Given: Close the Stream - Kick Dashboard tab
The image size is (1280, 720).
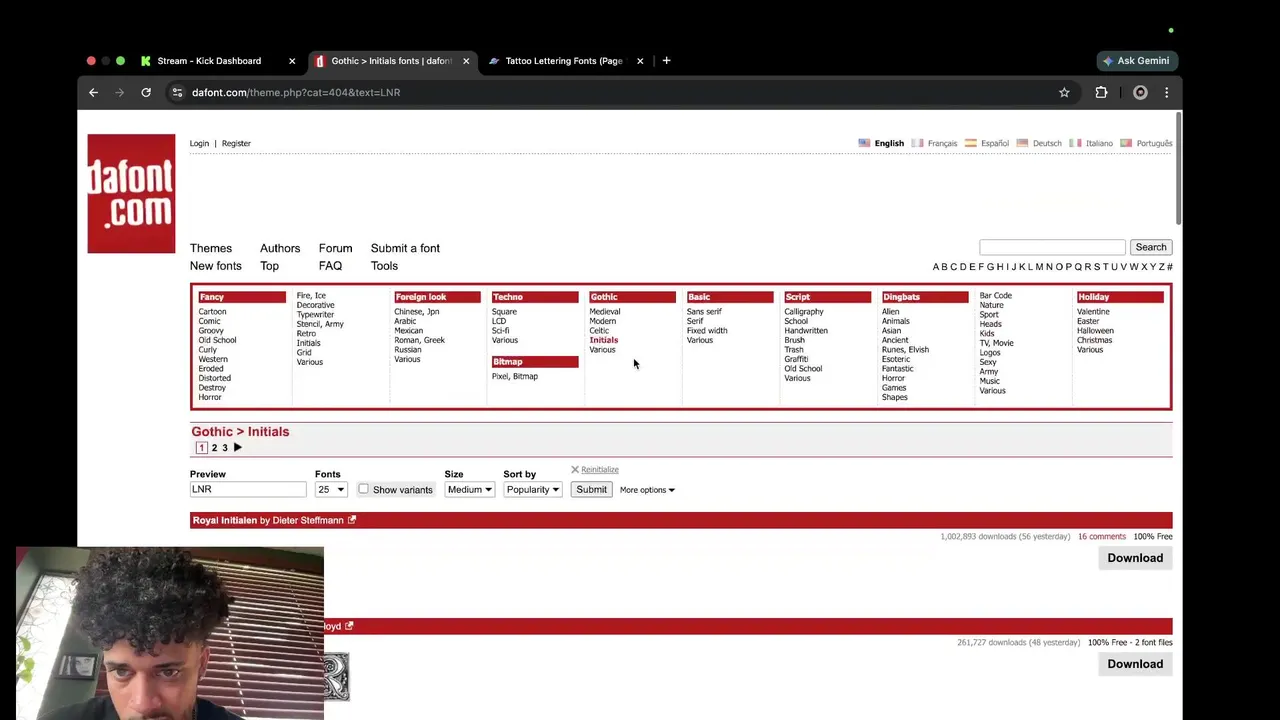Looking at the screenshot, I should tap(292, 61).
